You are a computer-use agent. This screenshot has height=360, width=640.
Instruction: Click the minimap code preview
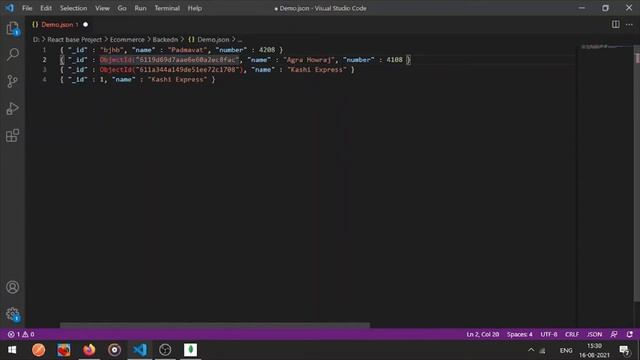coord(606,47)
